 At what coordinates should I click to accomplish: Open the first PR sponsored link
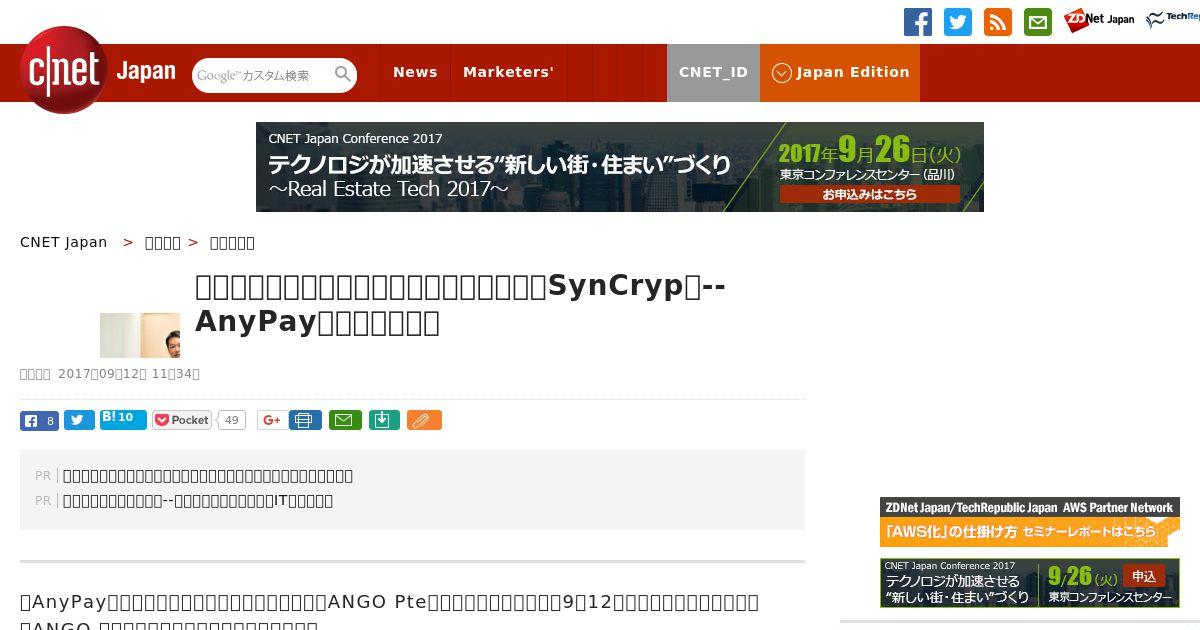[208, 476]
